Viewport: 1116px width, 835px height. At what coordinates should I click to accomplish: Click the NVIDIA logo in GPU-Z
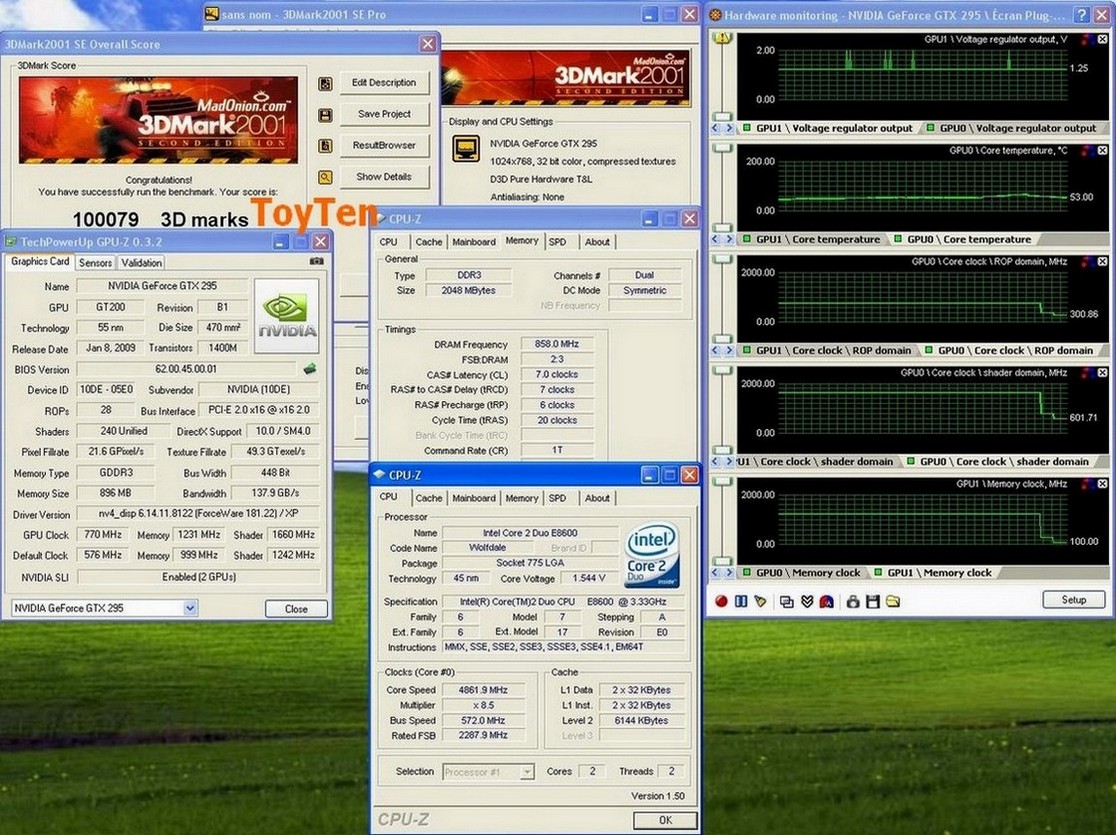coord(286,316)
